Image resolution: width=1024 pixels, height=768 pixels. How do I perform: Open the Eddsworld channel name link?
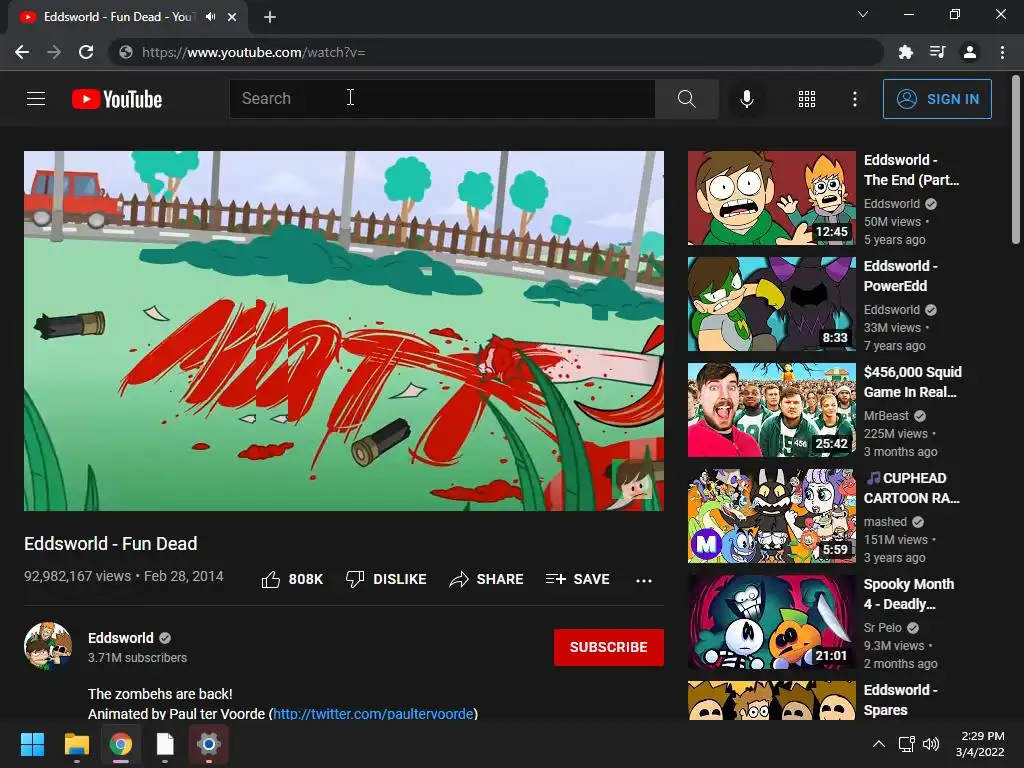click(x=121, y=638)
